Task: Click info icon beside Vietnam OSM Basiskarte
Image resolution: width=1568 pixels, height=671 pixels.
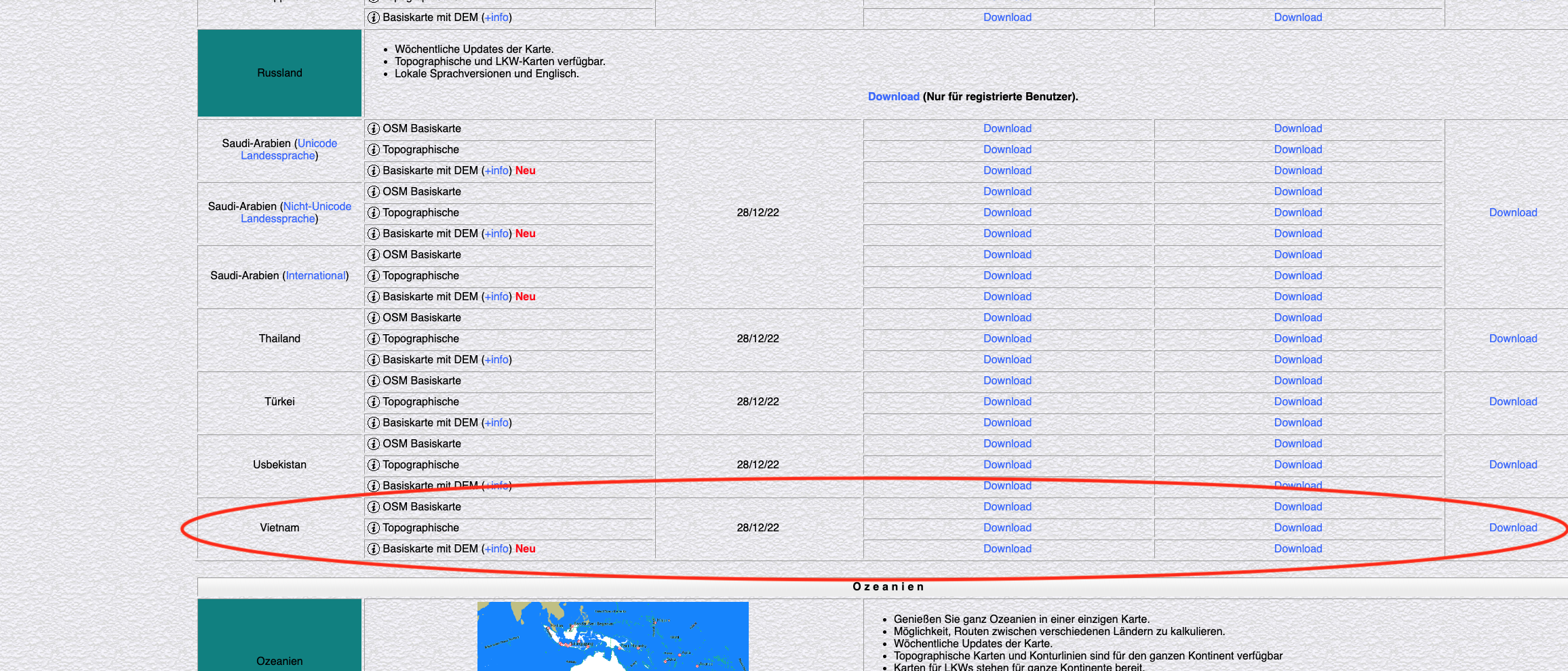Action: tap(374, 507)
